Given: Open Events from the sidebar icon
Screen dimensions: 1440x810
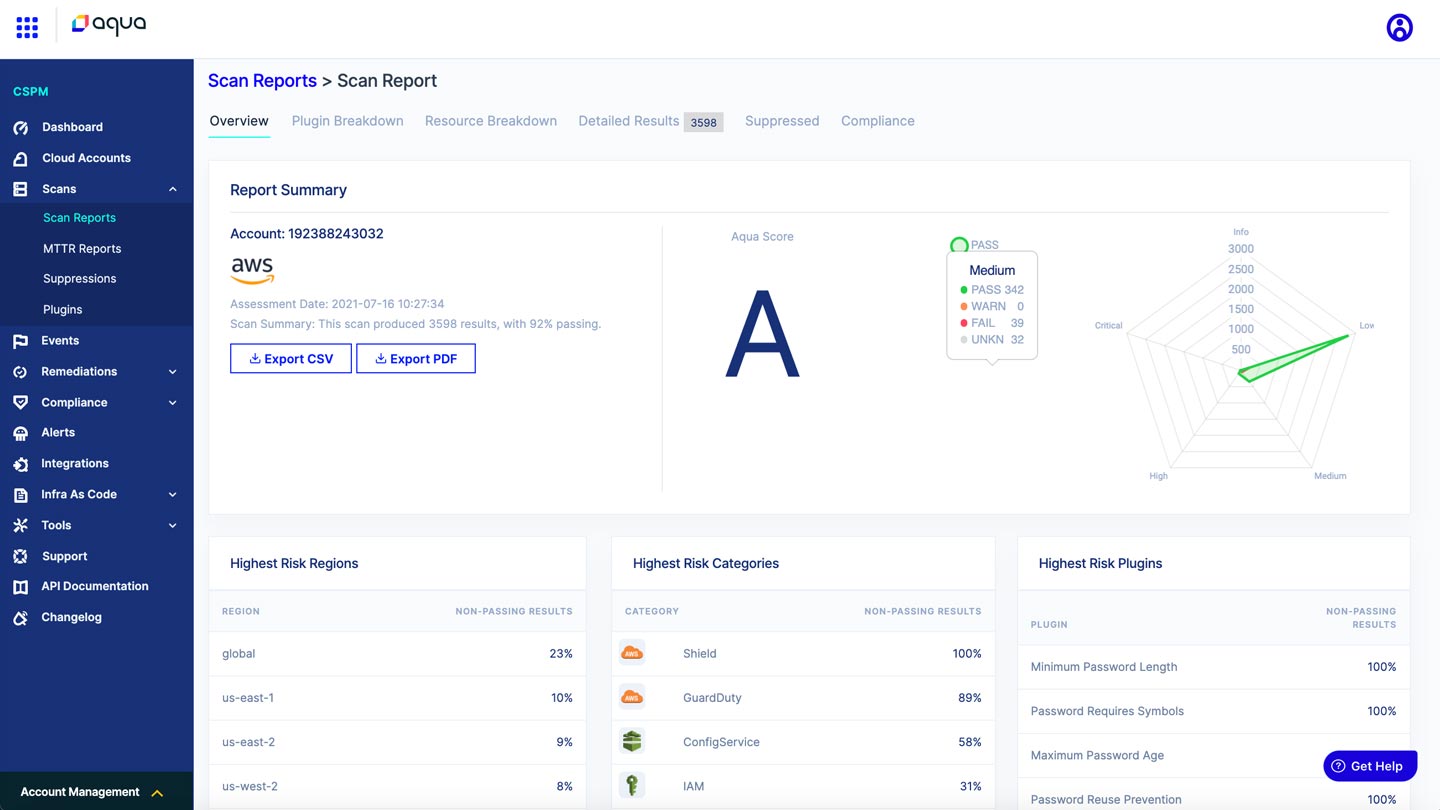Looking at the screenshot, I should (21, 340).
